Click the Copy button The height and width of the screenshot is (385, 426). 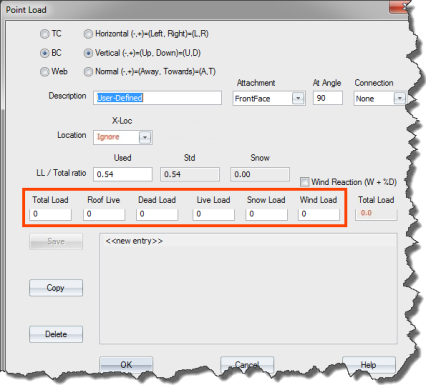[56, 288]
